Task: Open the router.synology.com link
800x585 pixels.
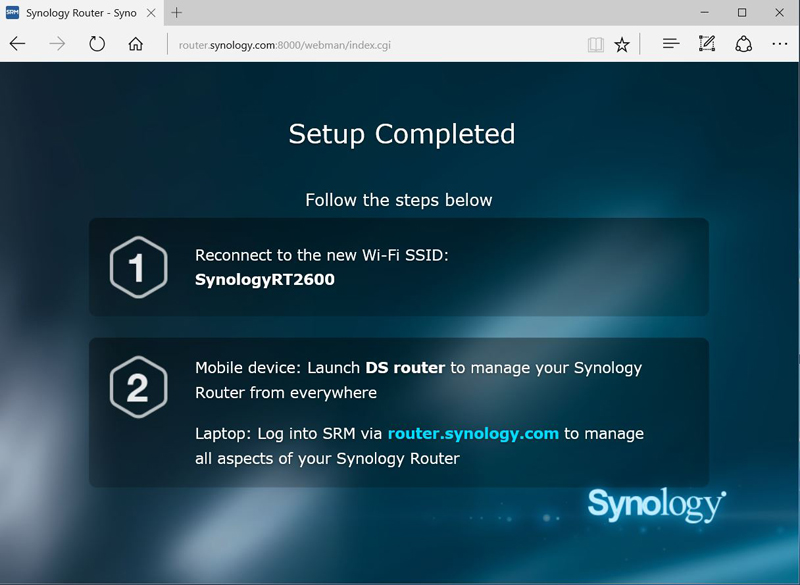Action: pos(473,434)
